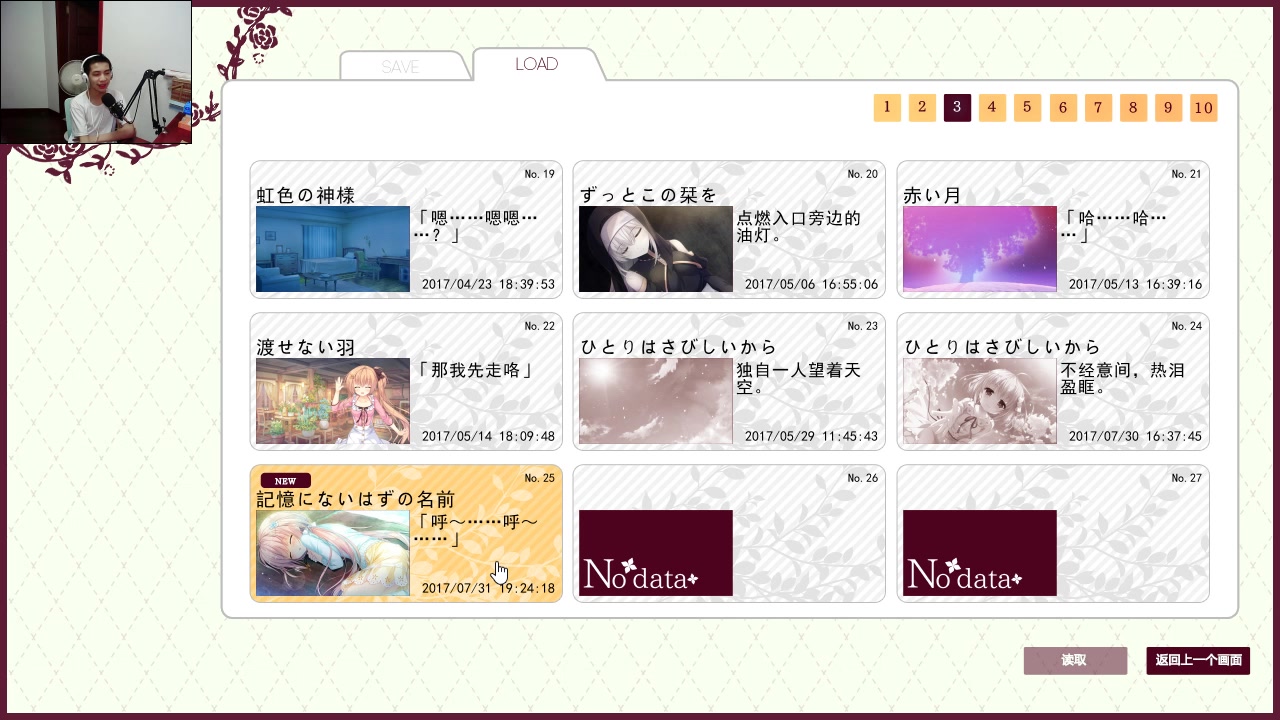Click title 記憶にないはずの名前
The width and height of the screenshot is (1280, 720).
coord(356,499)
